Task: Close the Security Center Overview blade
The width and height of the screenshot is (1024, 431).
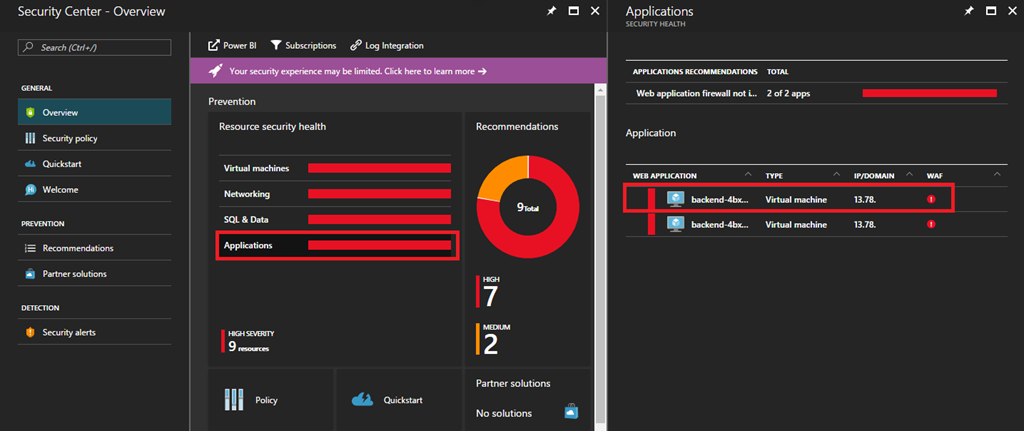Action: pyautogui.click(x=594, y=11)
